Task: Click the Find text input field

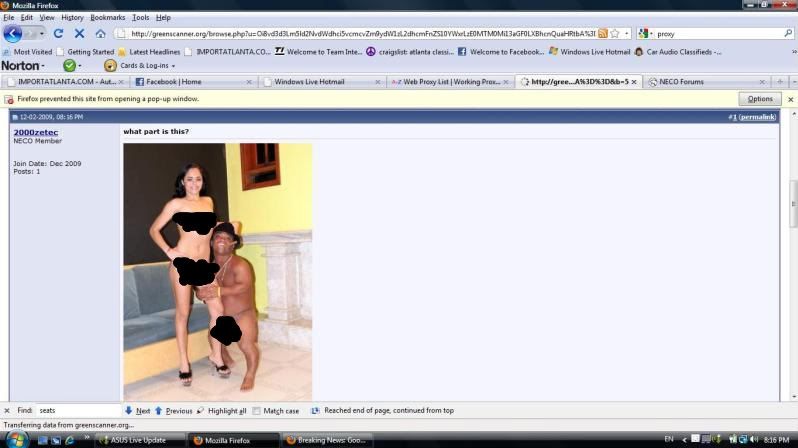Action: coord(78,410)
